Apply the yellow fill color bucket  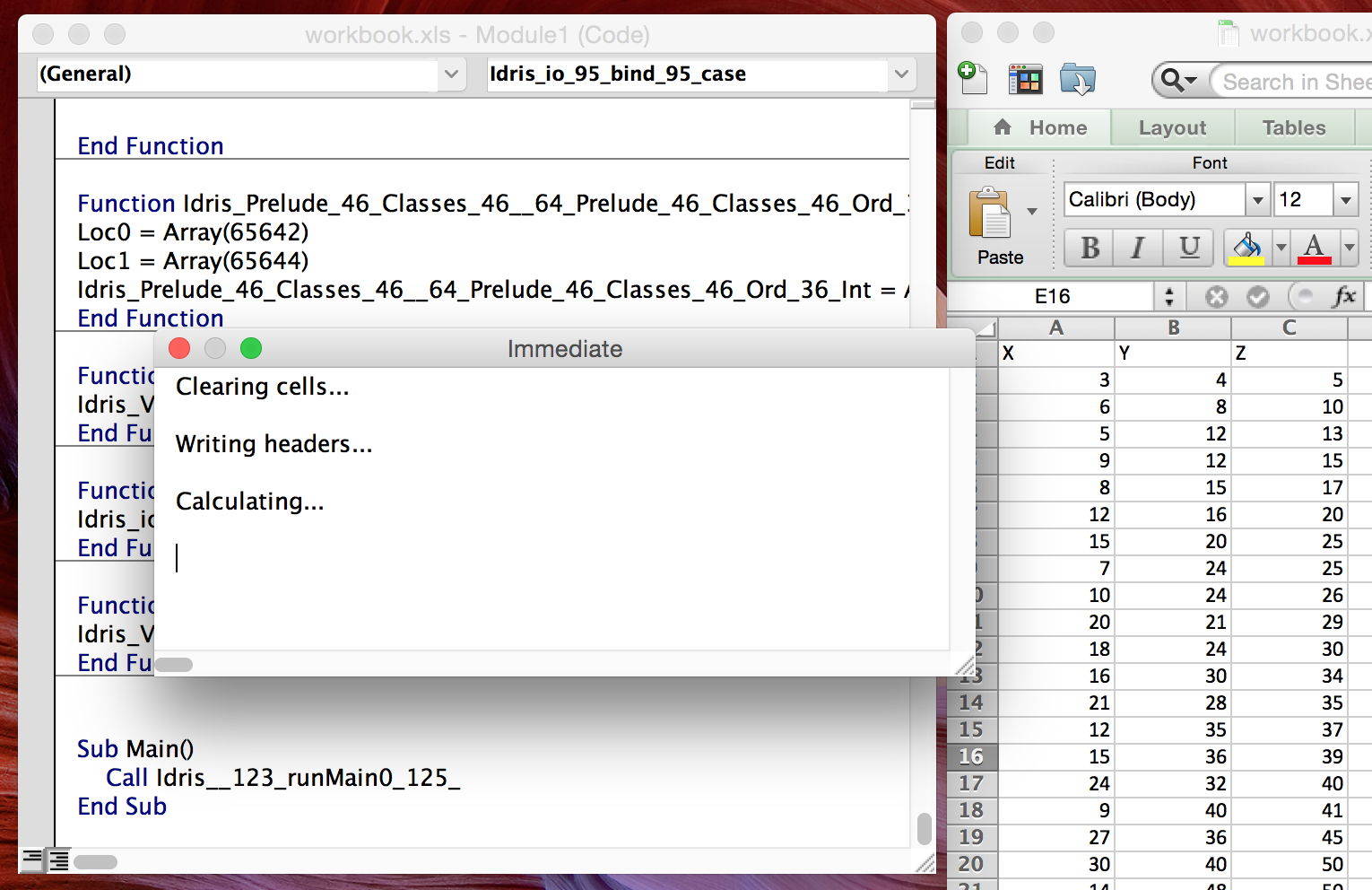click(x=1246, y=248)
